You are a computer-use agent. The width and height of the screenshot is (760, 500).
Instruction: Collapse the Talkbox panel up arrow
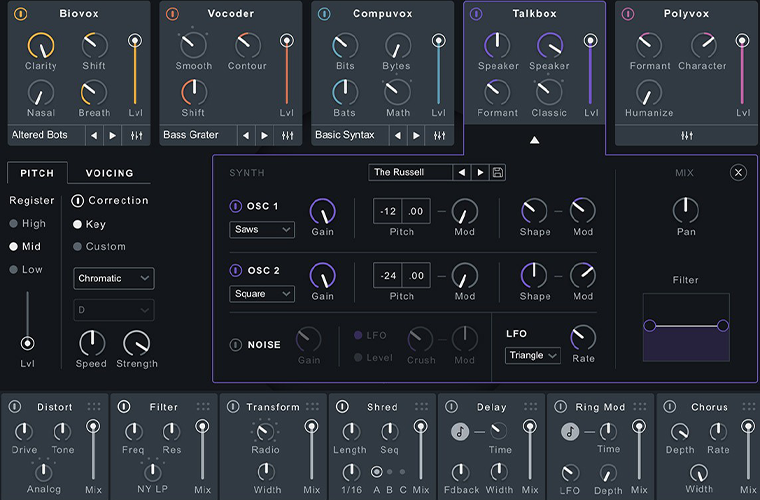point(534,140)
